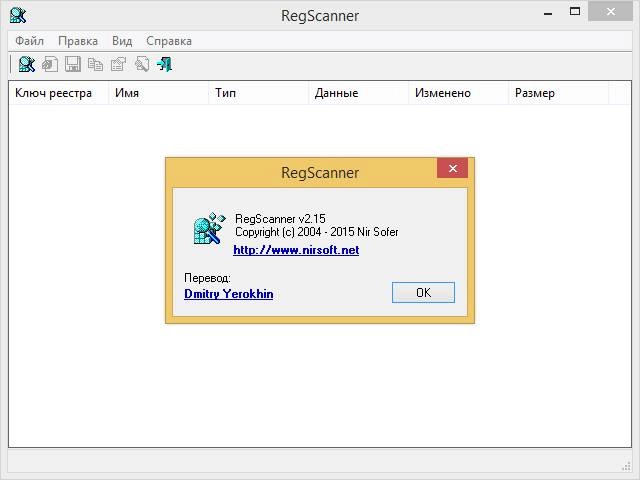Click the new registry scan toolbar icon
This screenshot has height=480, width=640.
tap(27, 64)
